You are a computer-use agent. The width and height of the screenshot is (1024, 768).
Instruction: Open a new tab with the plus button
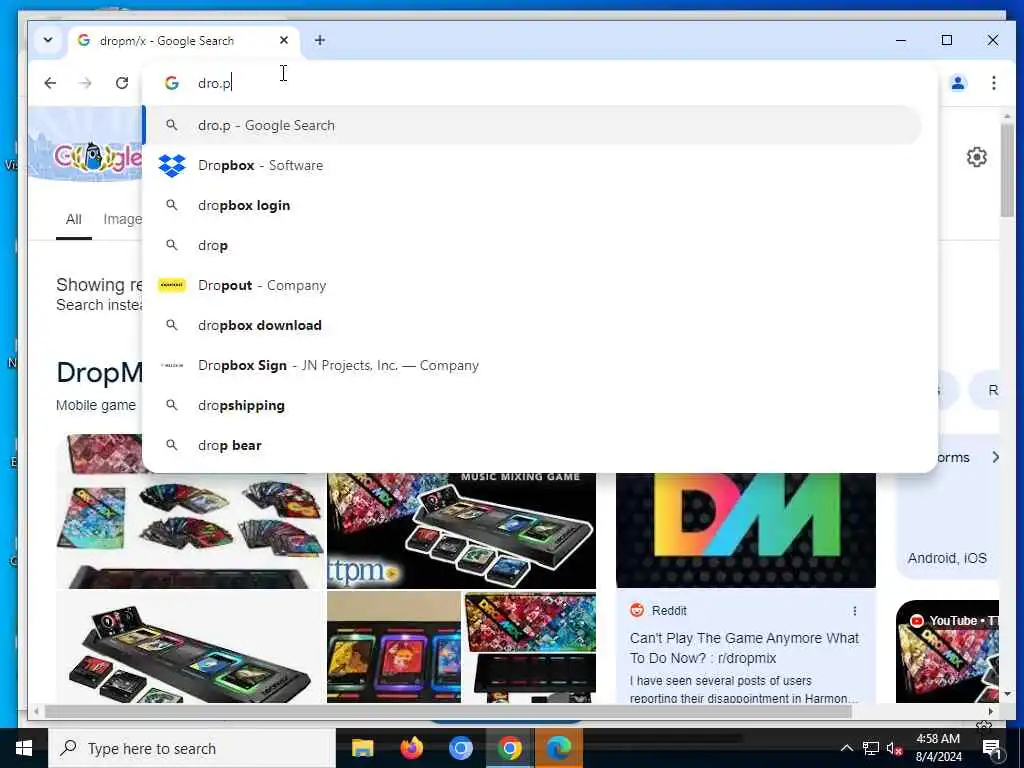coord(319,40)
